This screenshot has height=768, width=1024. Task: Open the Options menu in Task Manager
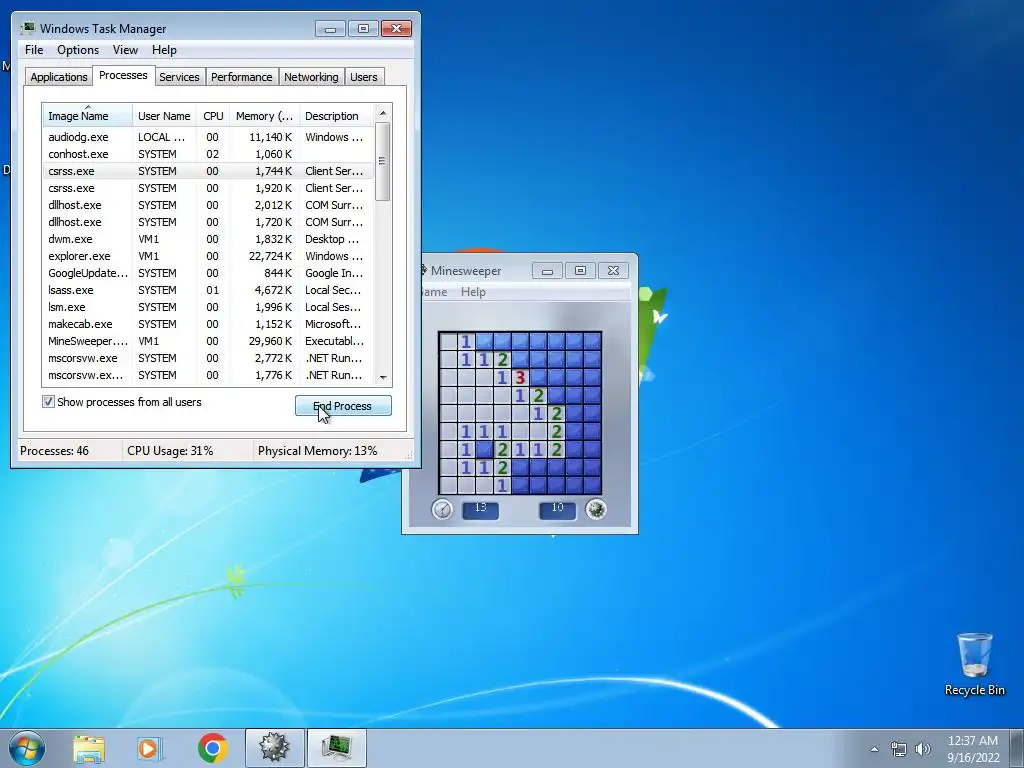pyautogui.click(x=78, y=50)
